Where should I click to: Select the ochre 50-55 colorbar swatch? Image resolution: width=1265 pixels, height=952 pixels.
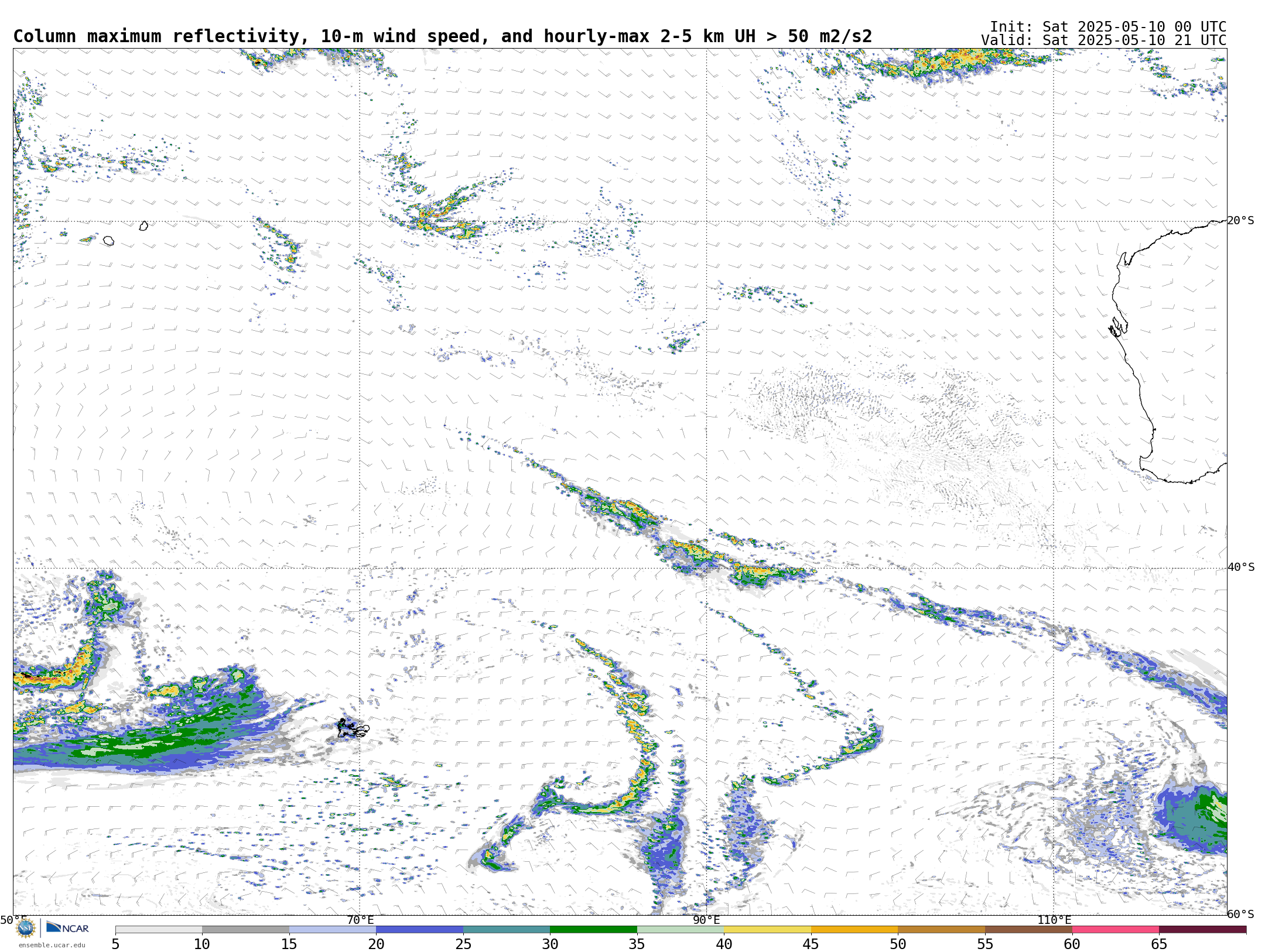[x=941, y=930]
